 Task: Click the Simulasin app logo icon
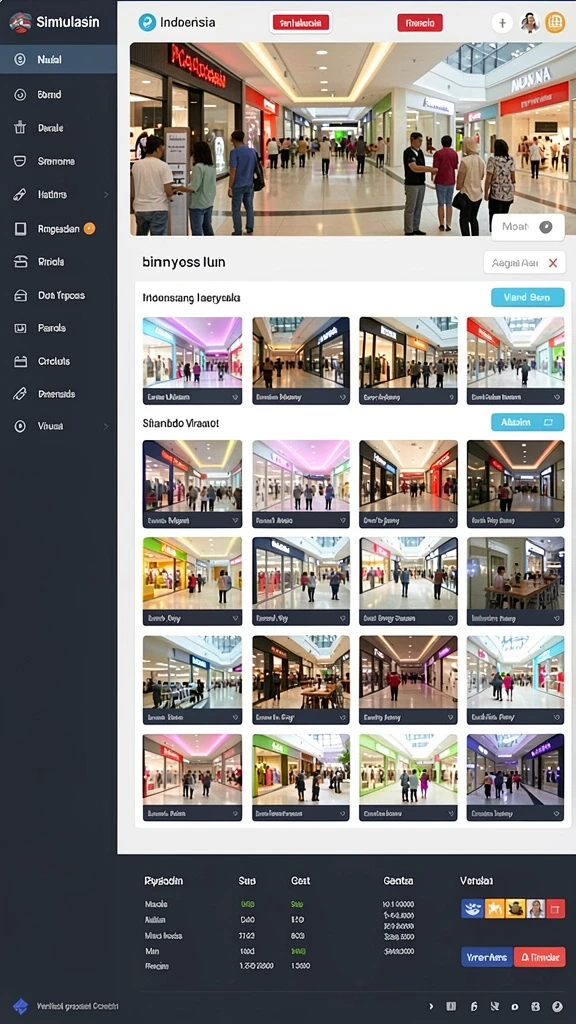(20, 22)
